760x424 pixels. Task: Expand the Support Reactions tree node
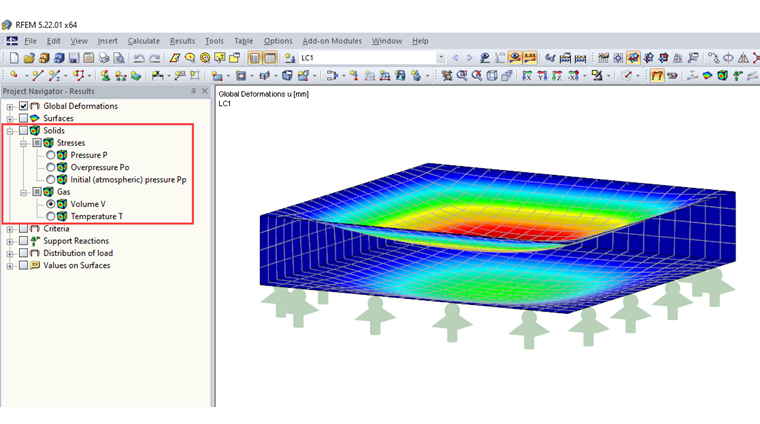[x=10, y=241]
